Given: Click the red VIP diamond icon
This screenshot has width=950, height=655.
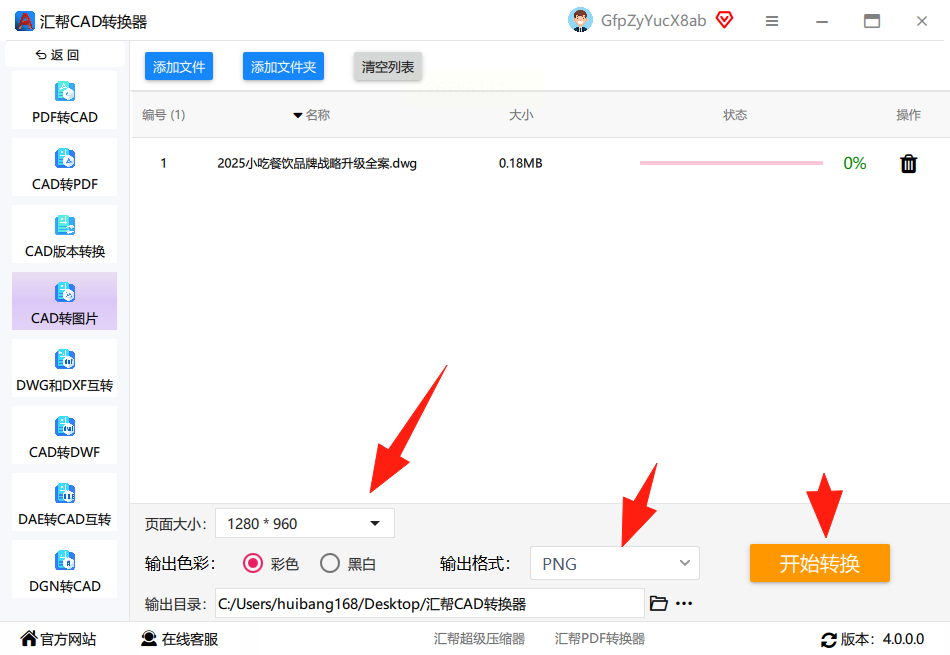Looking at the screenshot, I should (725, 20).
